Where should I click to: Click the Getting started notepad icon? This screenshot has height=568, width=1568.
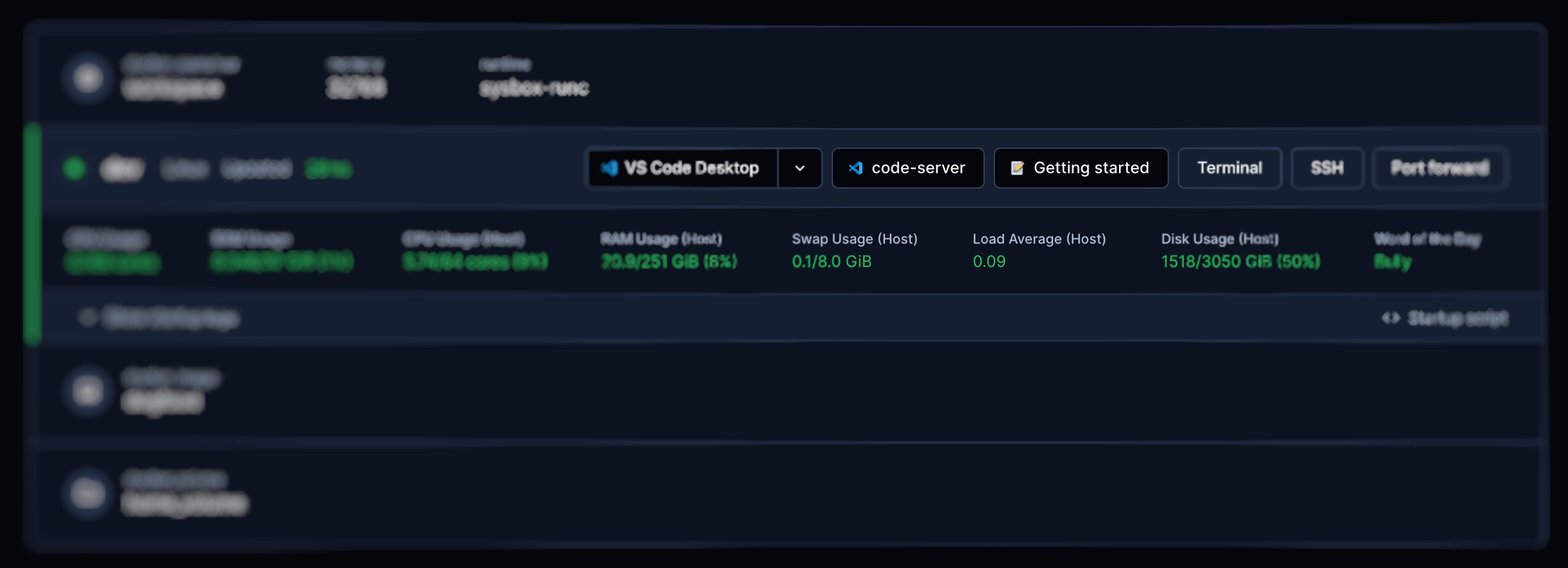coord(1017,168)
